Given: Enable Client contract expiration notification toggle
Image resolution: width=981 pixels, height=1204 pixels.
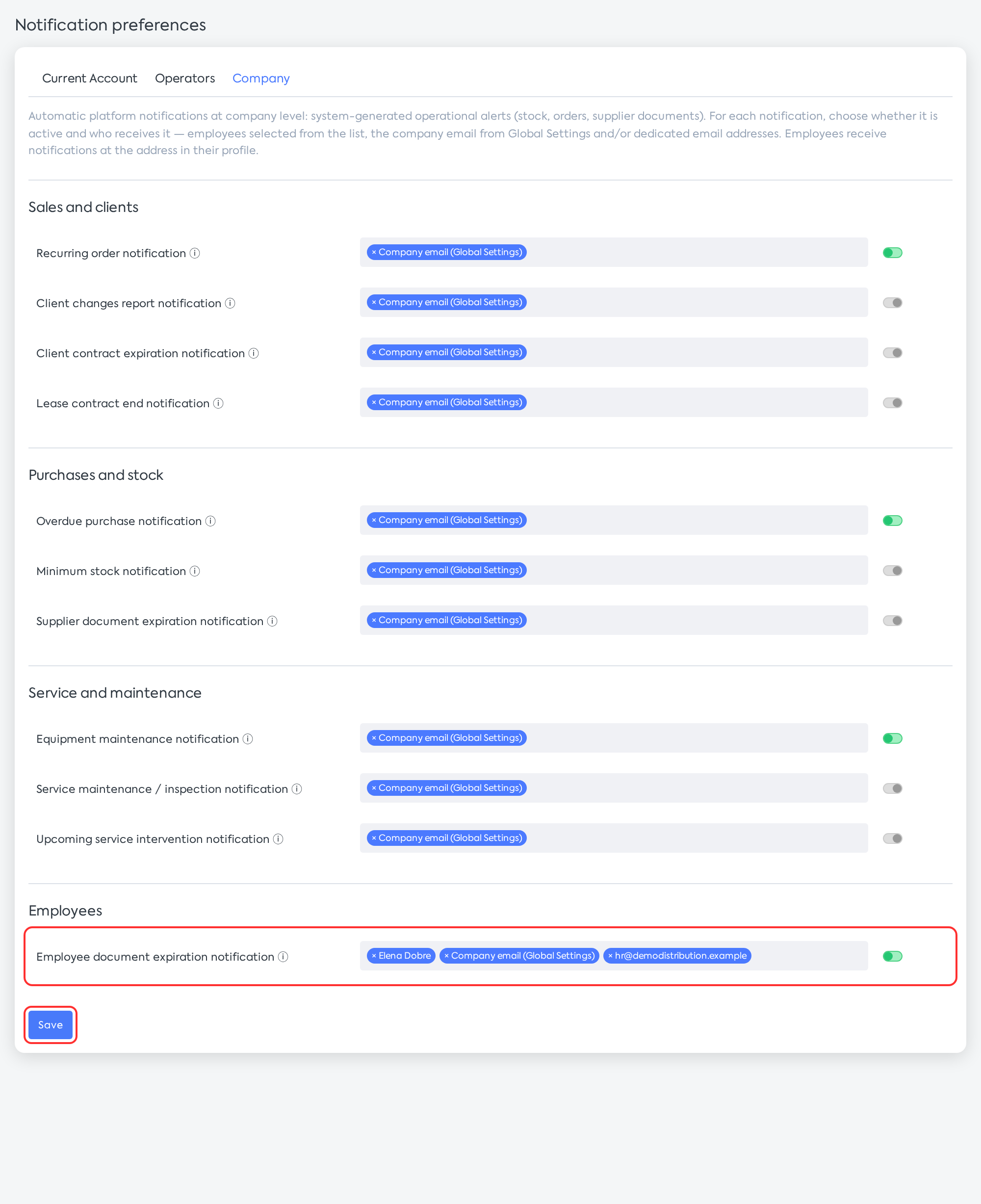Looking at the screenshot, I should [x=892, y=353].
